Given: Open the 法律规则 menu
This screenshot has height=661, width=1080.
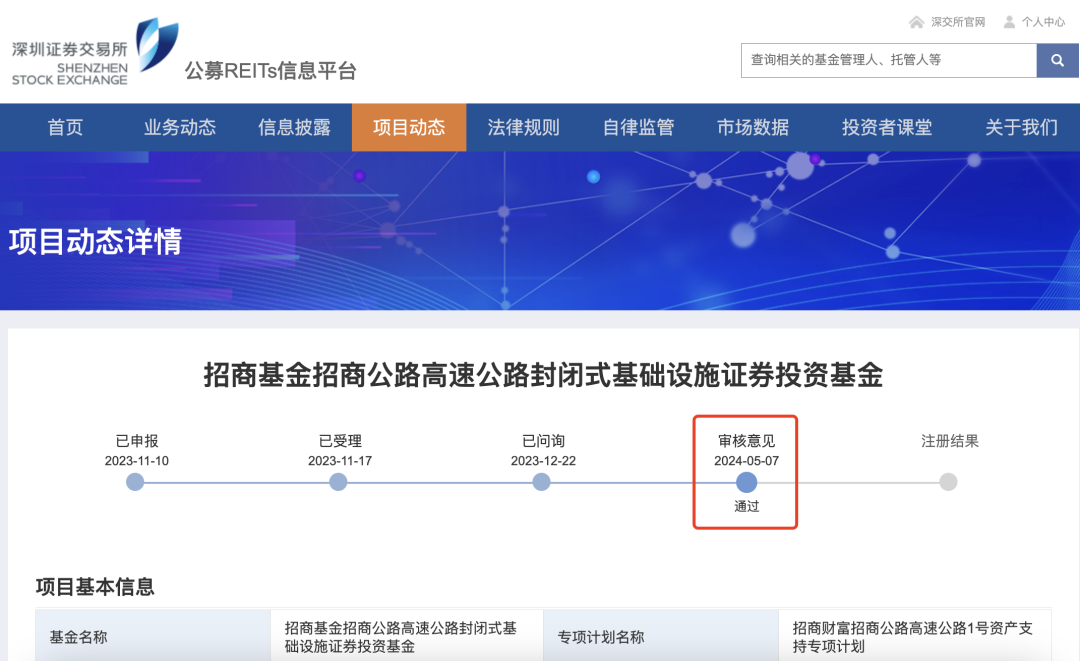Looking at the screenshot, I should (x=523, y=127).
